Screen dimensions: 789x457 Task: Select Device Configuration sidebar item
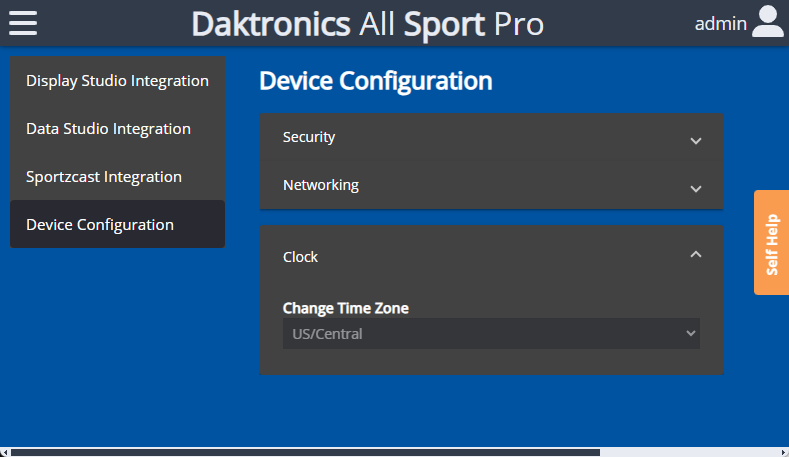100,225
